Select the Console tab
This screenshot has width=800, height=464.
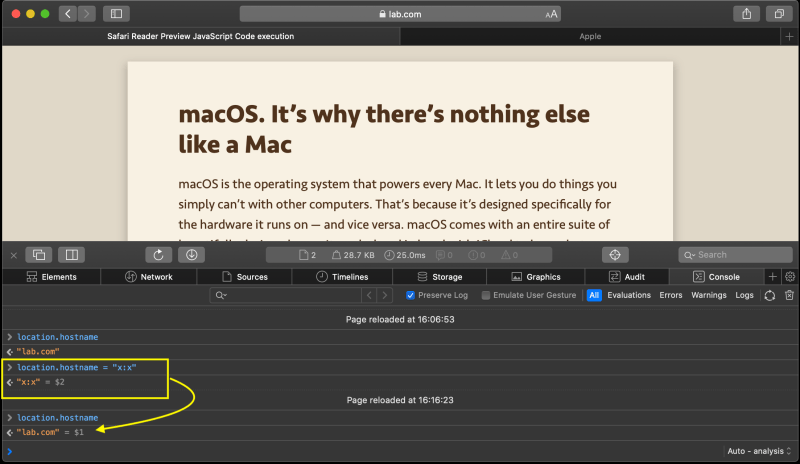pos(716,277)
